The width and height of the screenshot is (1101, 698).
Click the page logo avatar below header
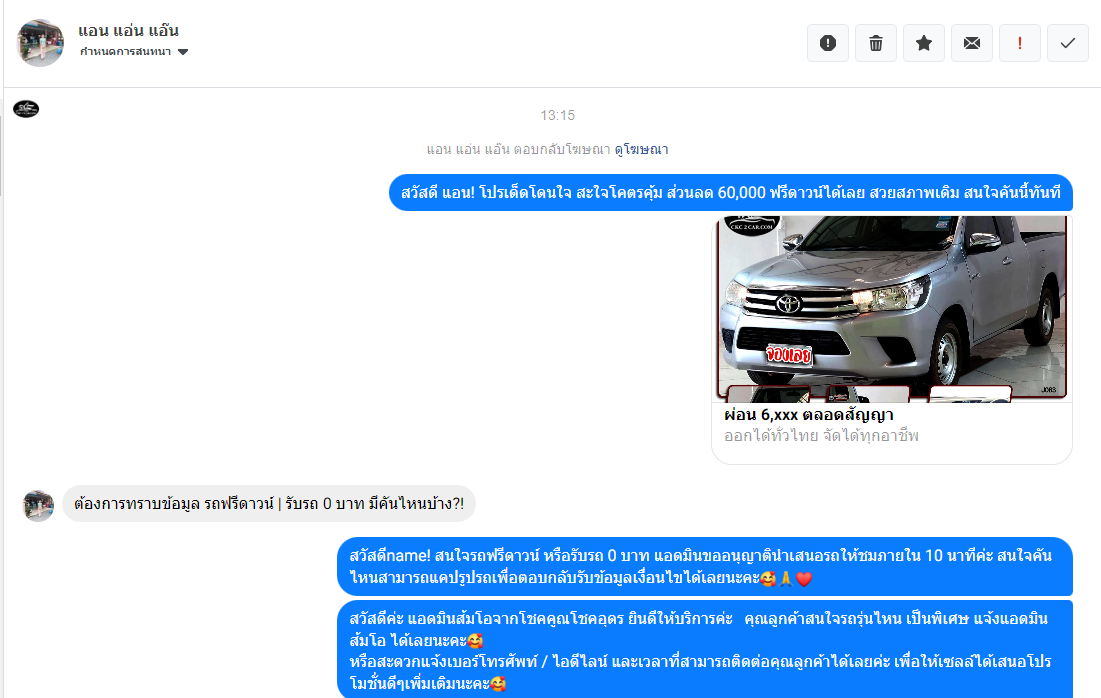26,109
